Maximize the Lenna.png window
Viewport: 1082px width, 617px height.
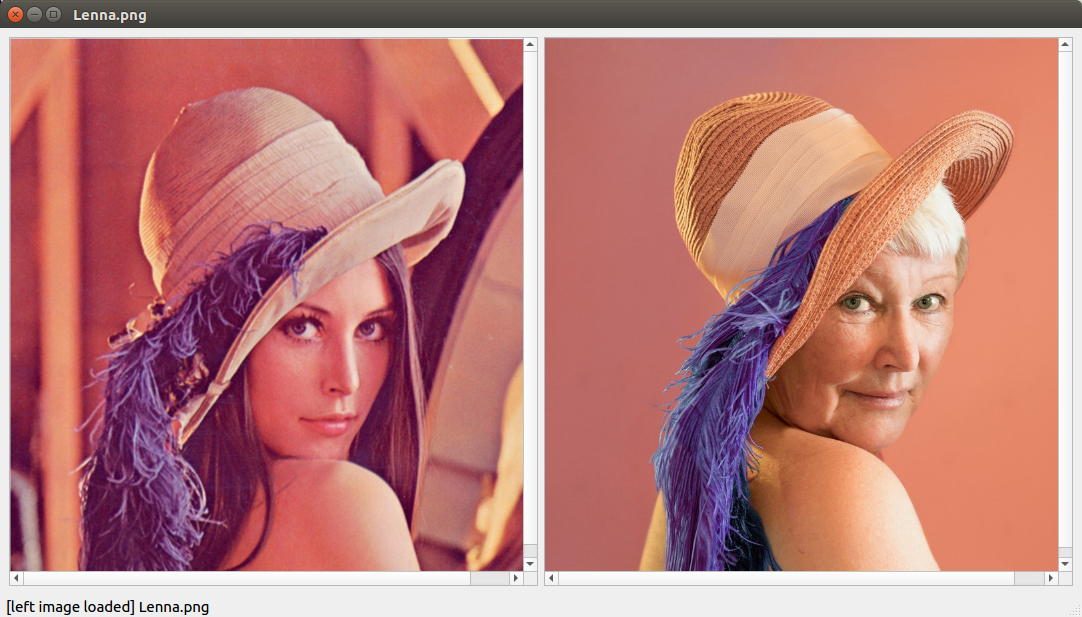click(x=53, y=14)
